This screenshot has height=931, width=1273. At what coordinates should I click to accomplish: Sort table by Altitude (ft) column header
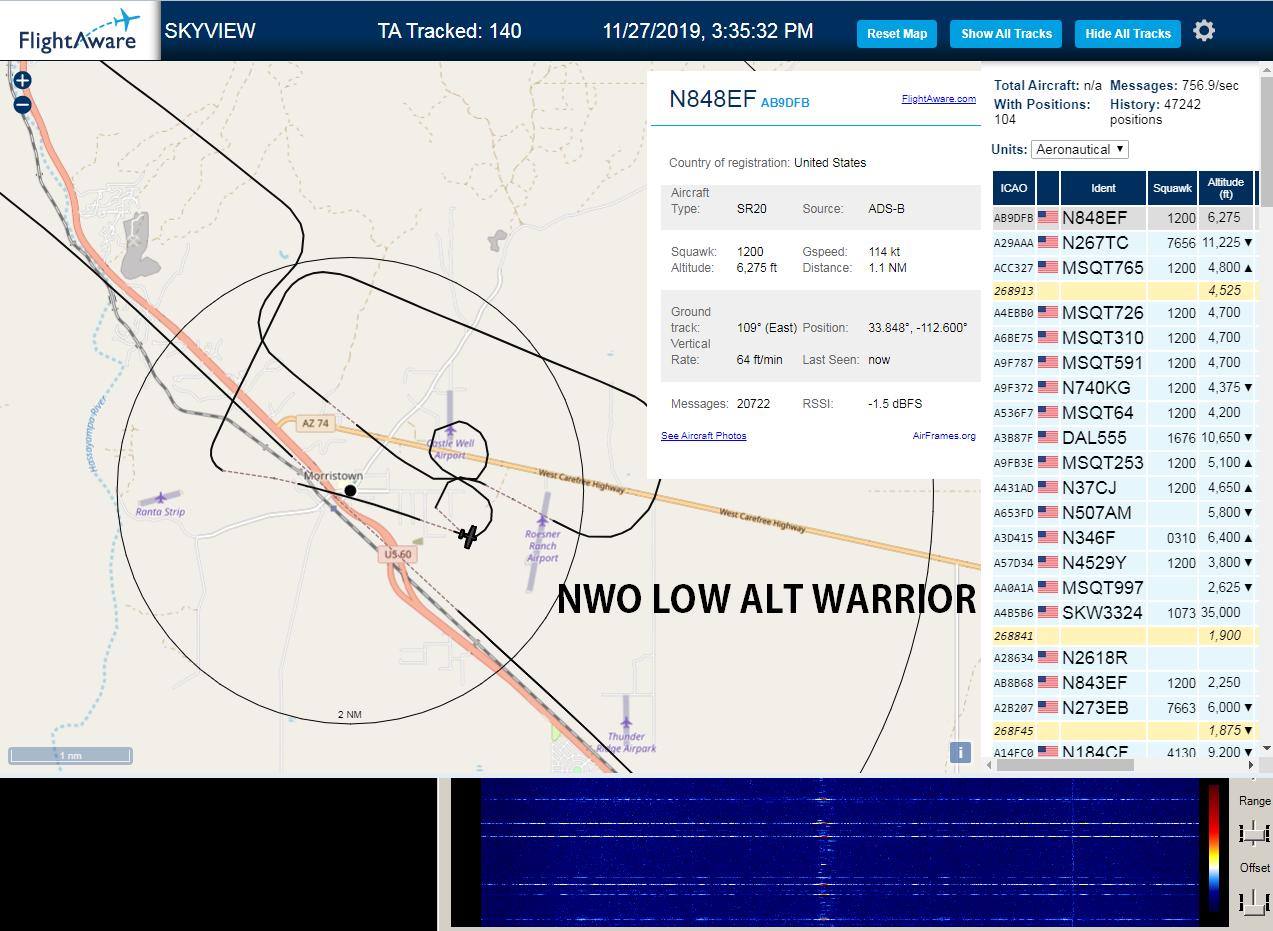click(1225, 188)
